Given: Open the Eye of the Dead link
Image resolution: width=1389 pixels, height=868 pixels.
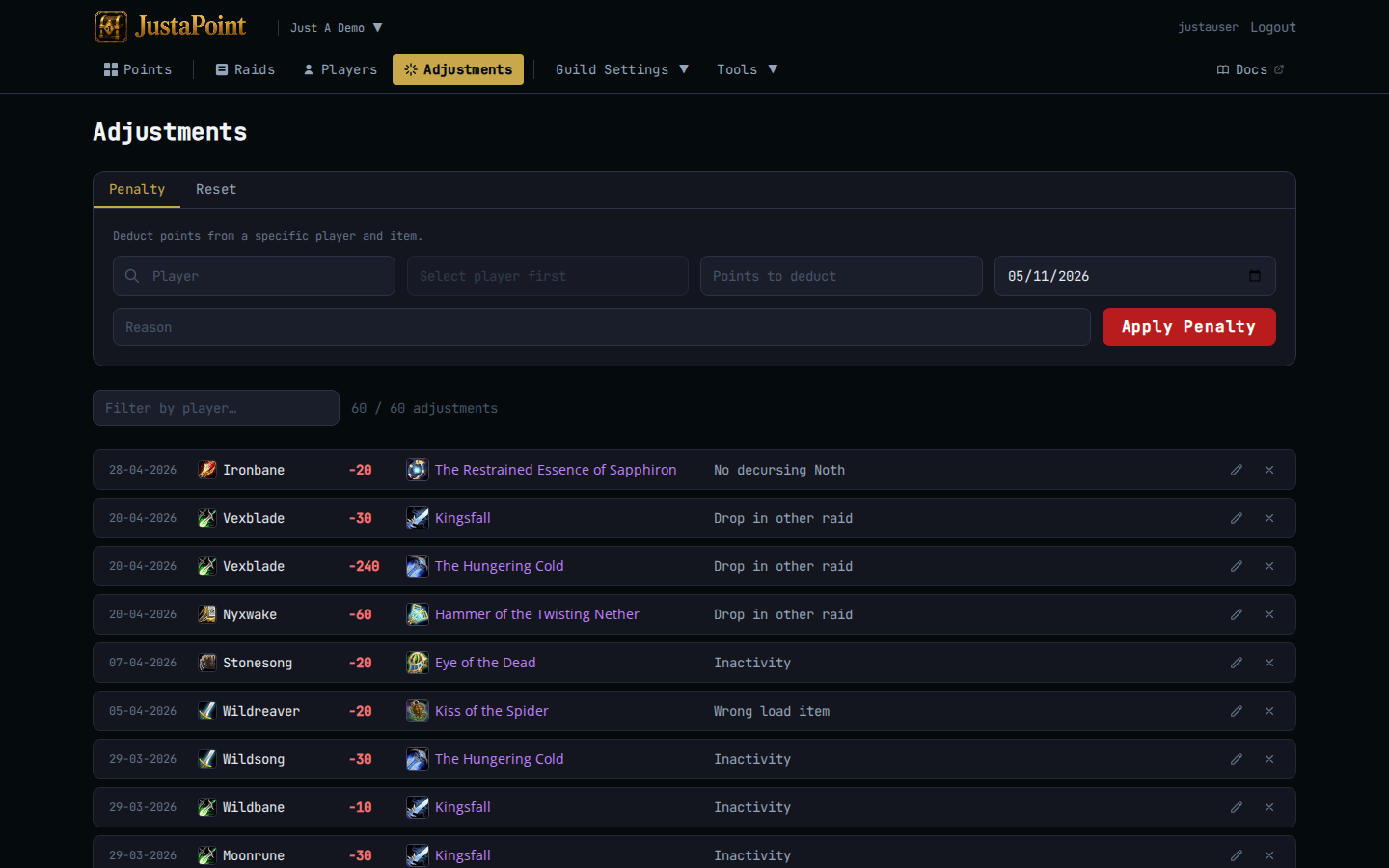Looking at the screenshot, I should click(485, 663).
